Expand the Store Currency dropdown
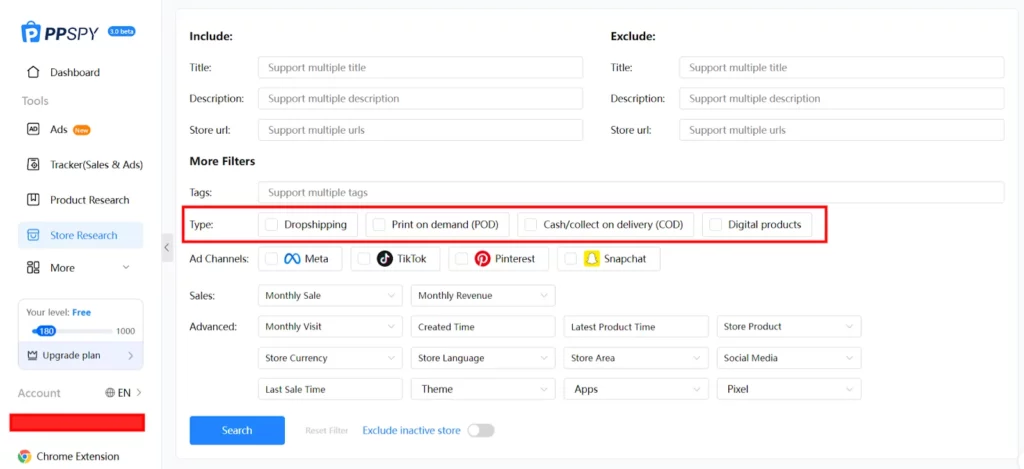 (x=329, y=358)
